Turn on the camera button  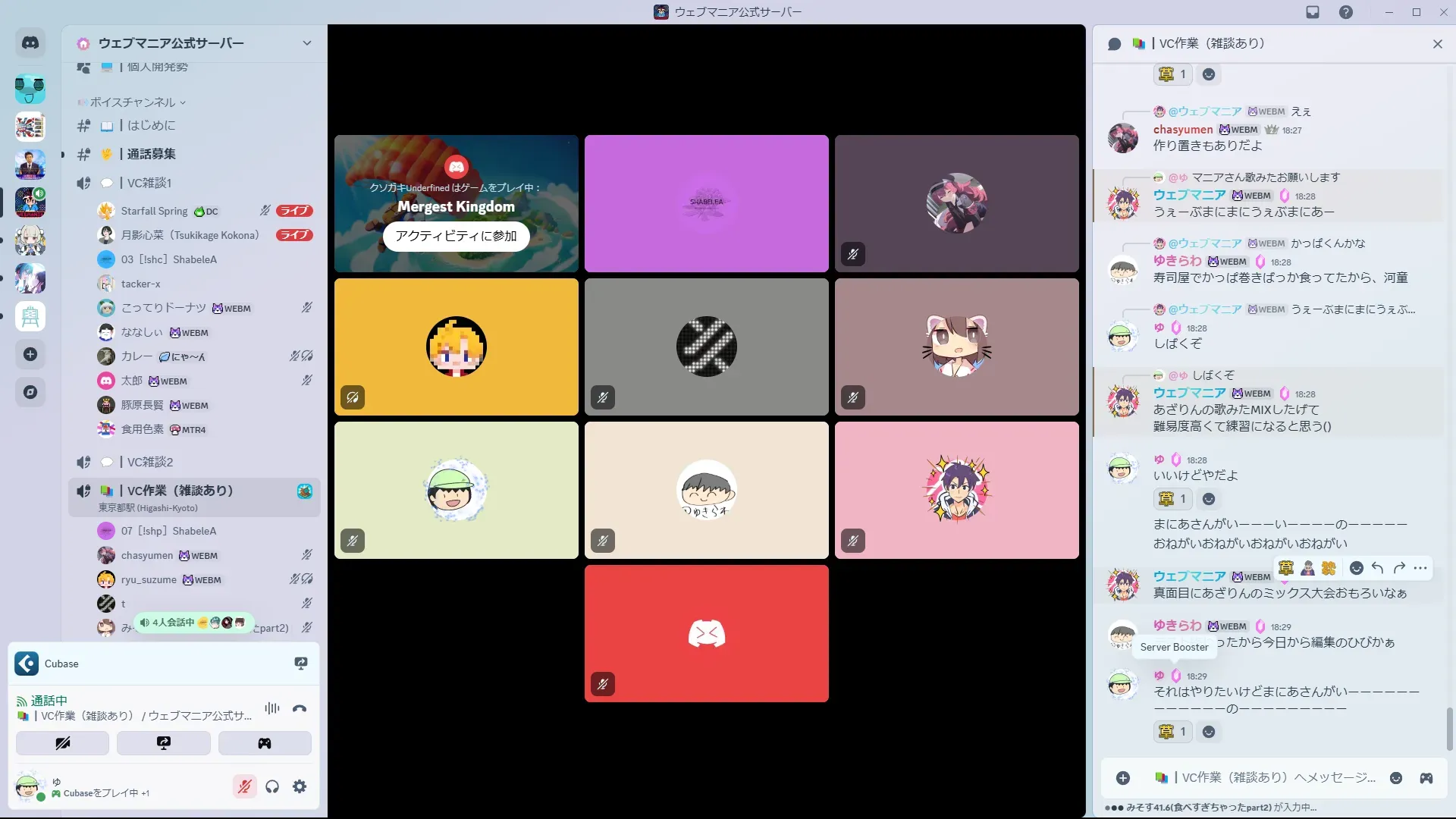[62, 743]
